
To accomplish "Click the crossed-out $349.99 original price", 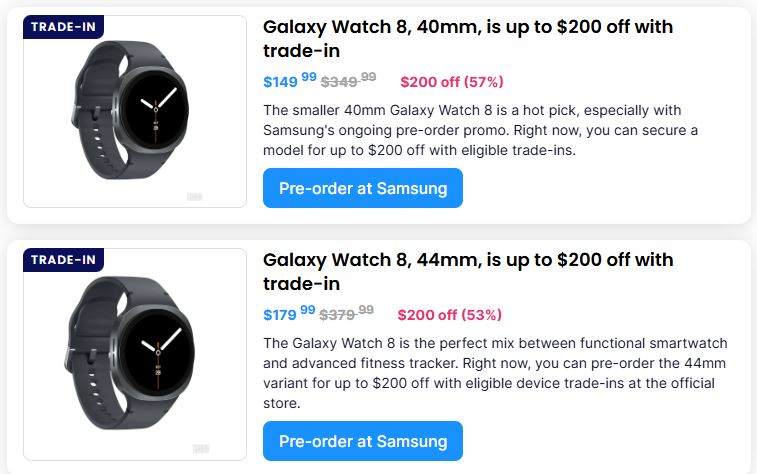I will [347, 81].
